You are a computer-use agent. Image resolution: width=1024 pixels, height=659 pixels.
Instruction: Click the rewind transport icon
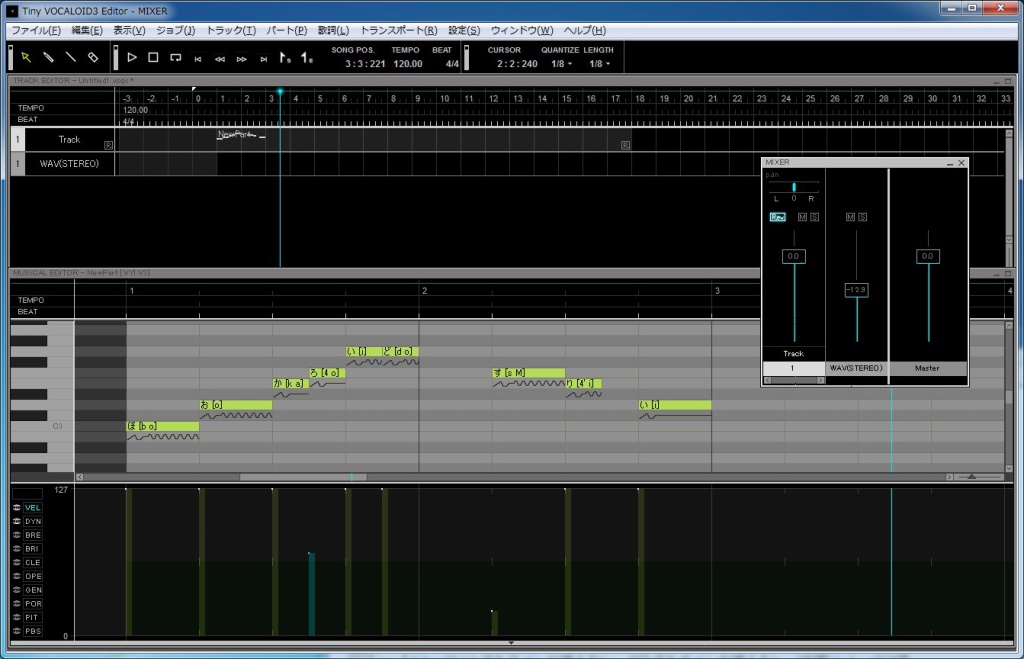(220, 59)
